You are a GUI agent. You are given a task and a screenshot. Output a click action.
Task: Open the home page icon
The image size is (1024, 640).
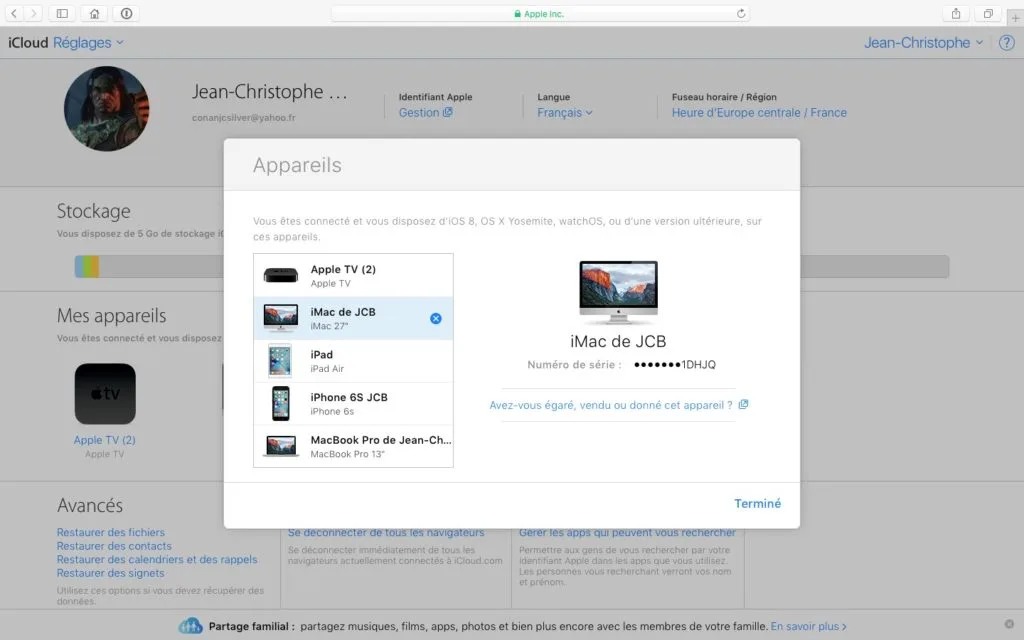tap(95, 13)
